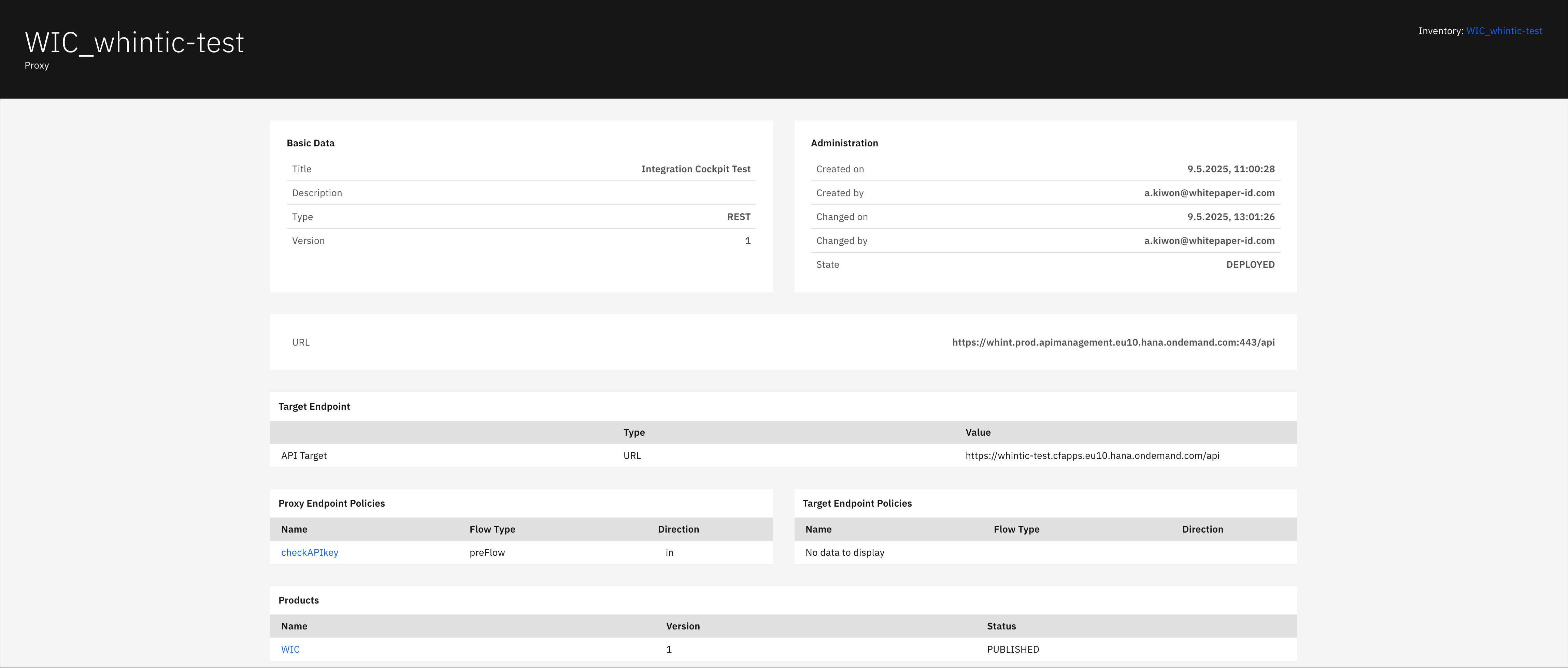Select the WIC_whintic-test page title
This screenshot has width=1568, height=668.
(134, 43)
